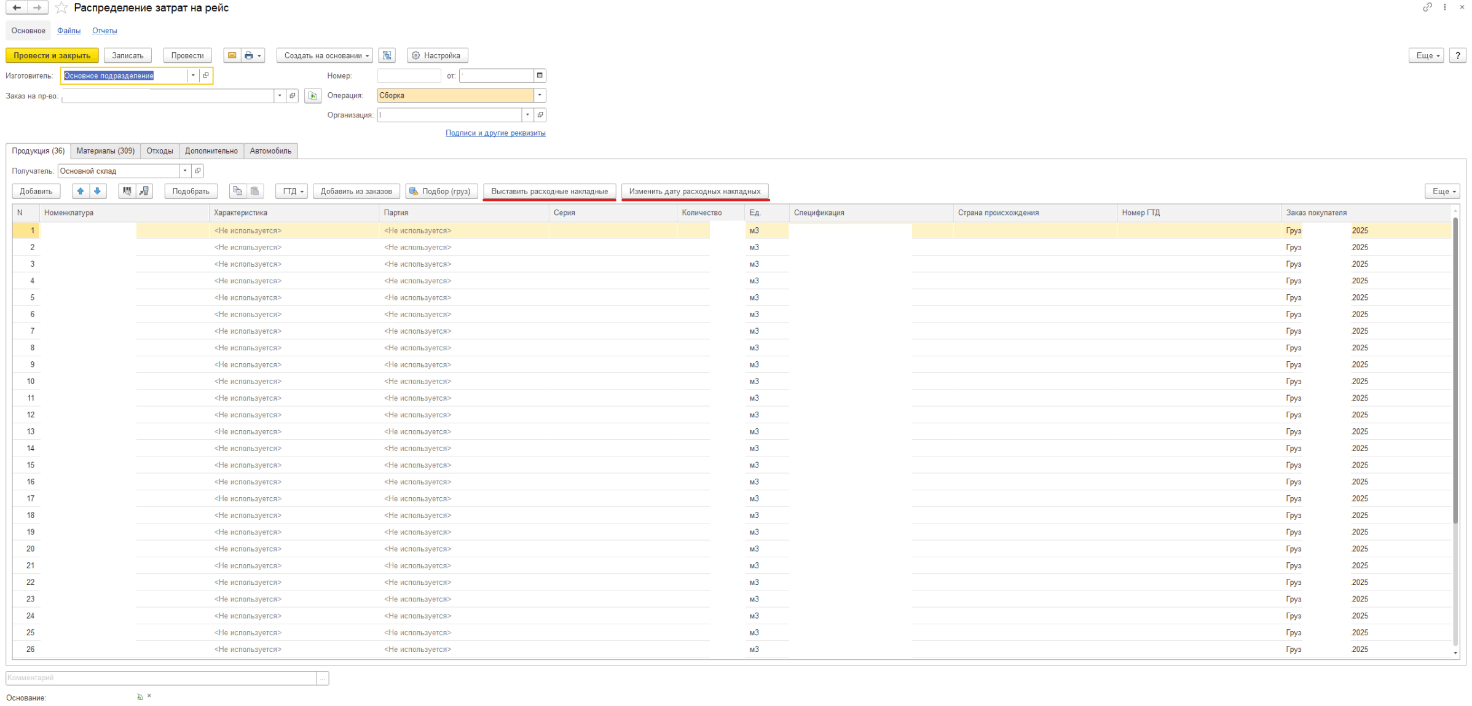Open the Создать на основании dropdown
1472x706 pixels.
(324, 56)
